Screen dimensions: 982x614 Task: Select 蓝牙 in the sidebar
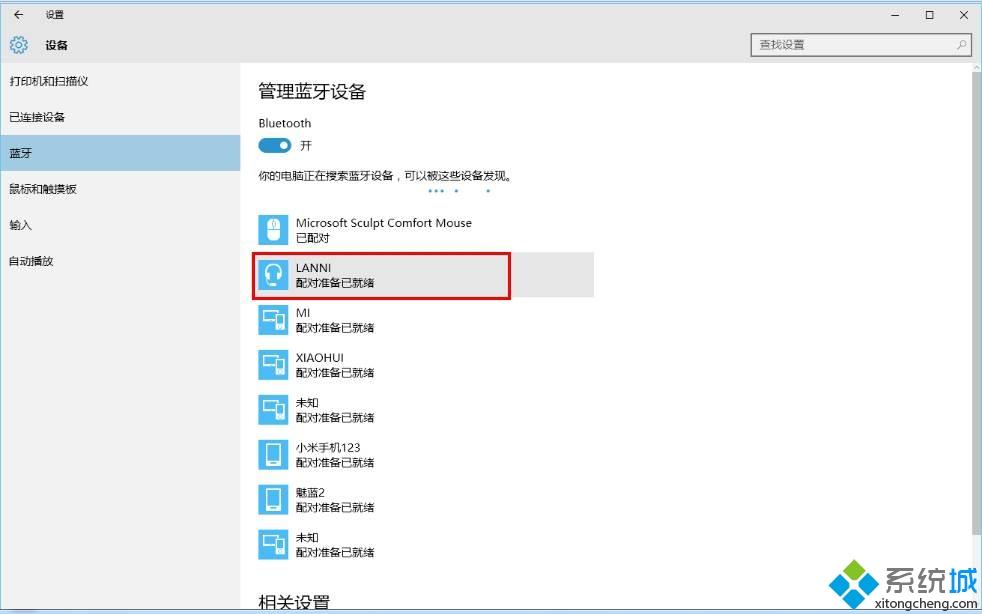[x=120, y=153]
